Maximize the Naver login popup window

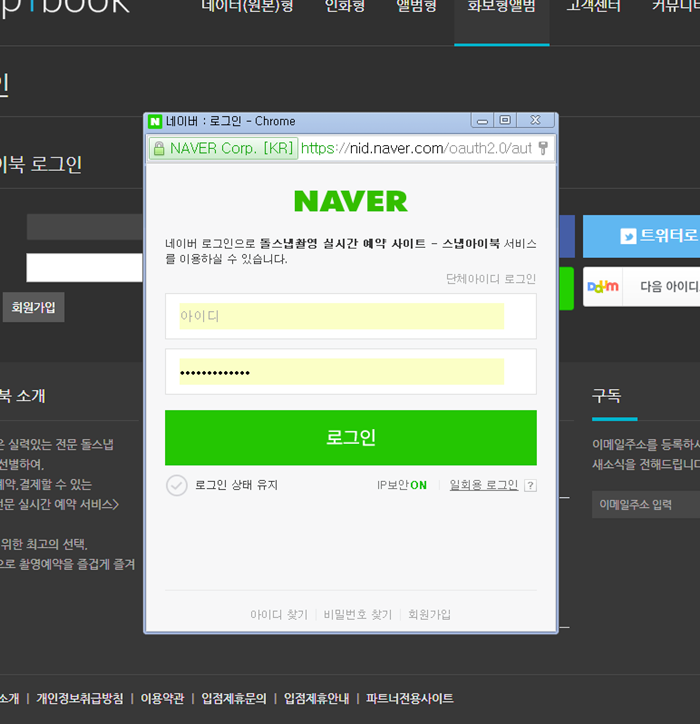[505, 121]
